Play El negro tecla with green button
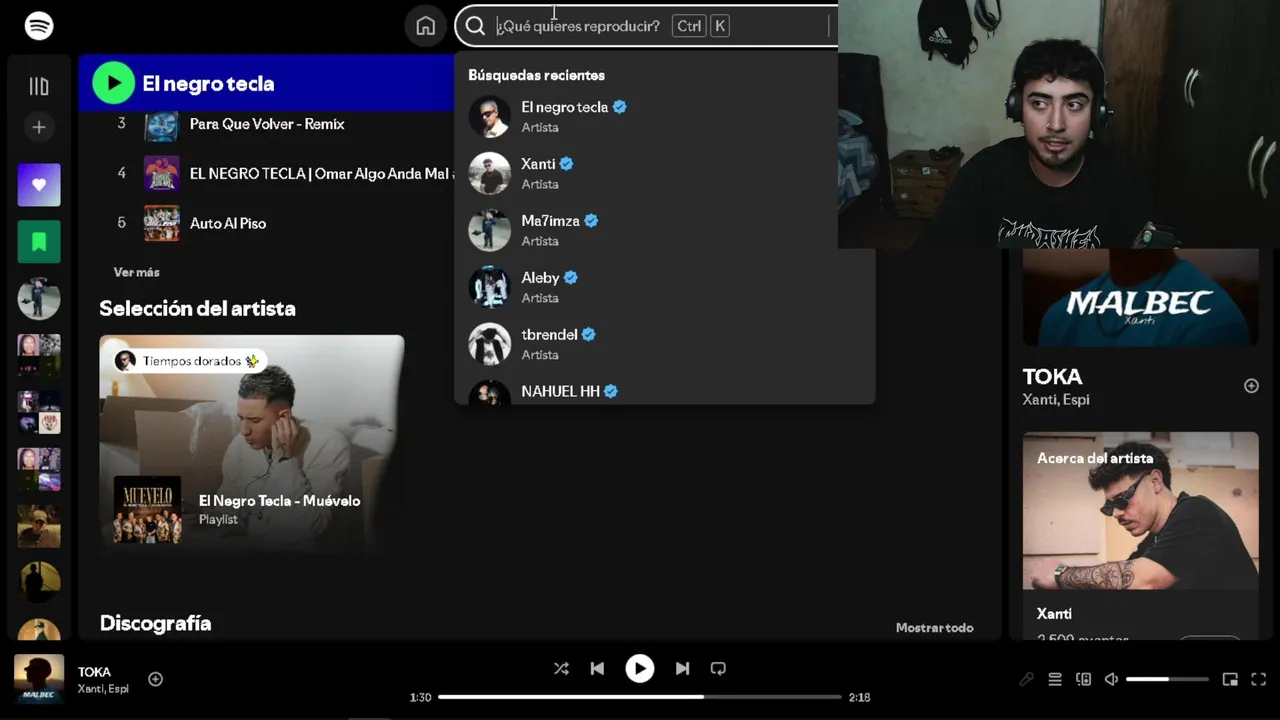Image resolution: width=1280 pixels, height=720 pixels. (114, 83)
